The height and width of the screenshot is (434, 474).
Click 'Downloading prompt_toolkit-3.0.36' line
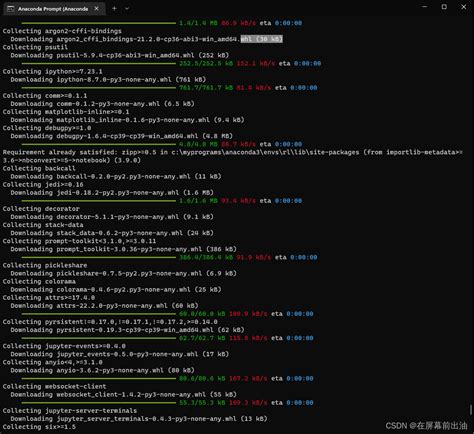(x=124, y=249)
